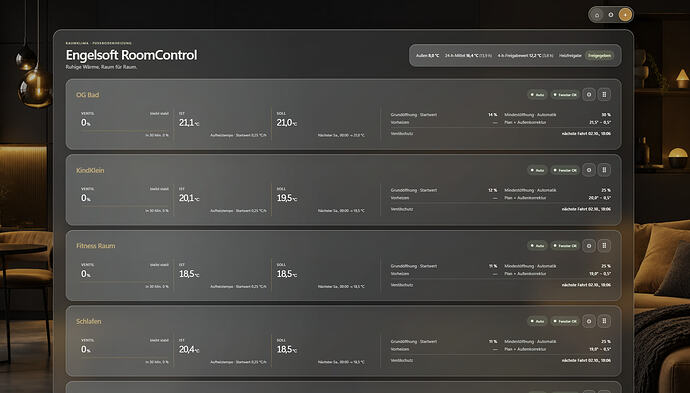Click the Außen temperature reading in header bar
The image size is (690, 393).
(x=427, y=56)
